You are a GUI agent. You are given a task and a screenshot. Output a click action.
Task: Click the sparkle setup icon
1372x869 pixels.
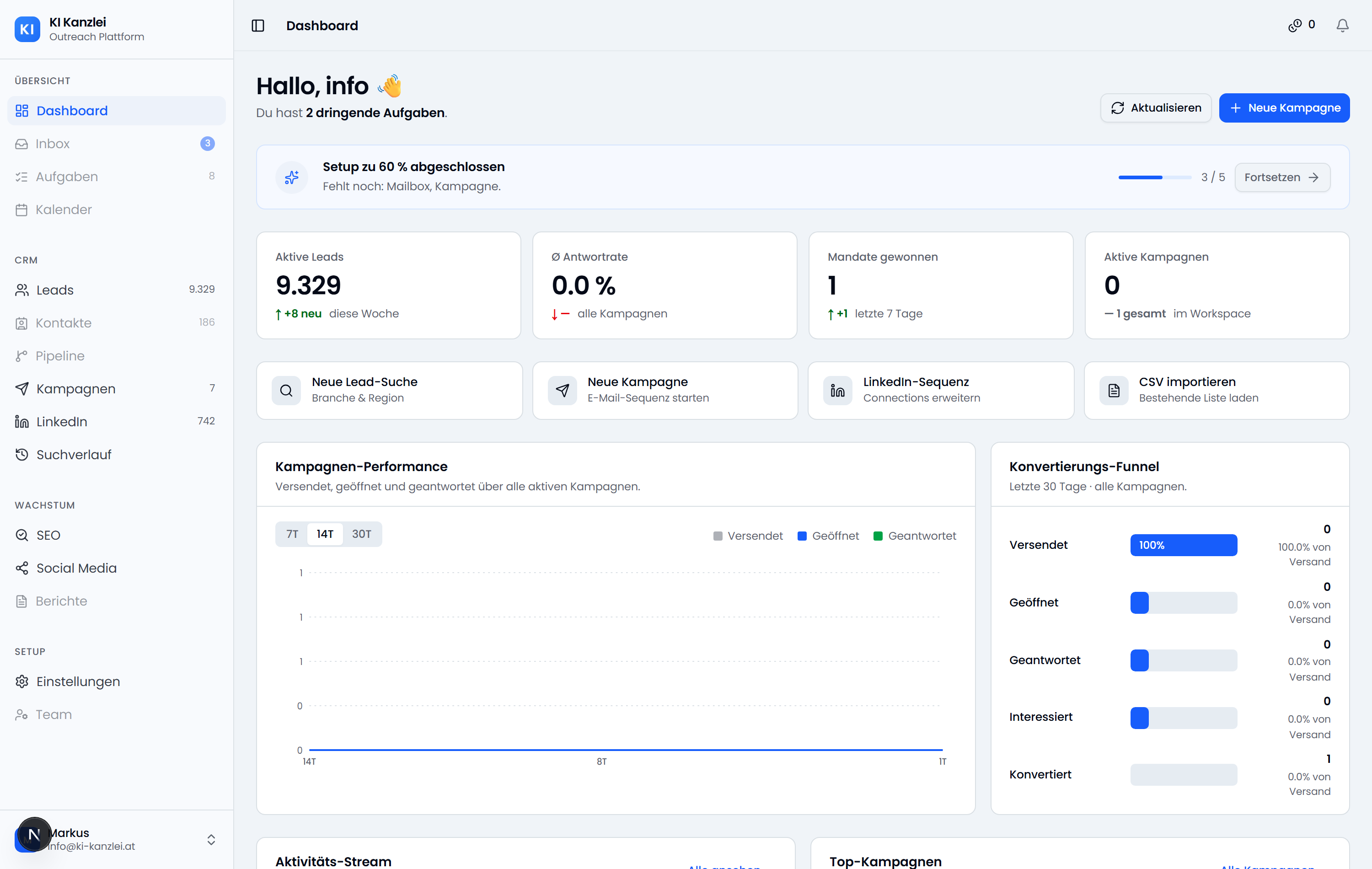click(x=292, y=177)
